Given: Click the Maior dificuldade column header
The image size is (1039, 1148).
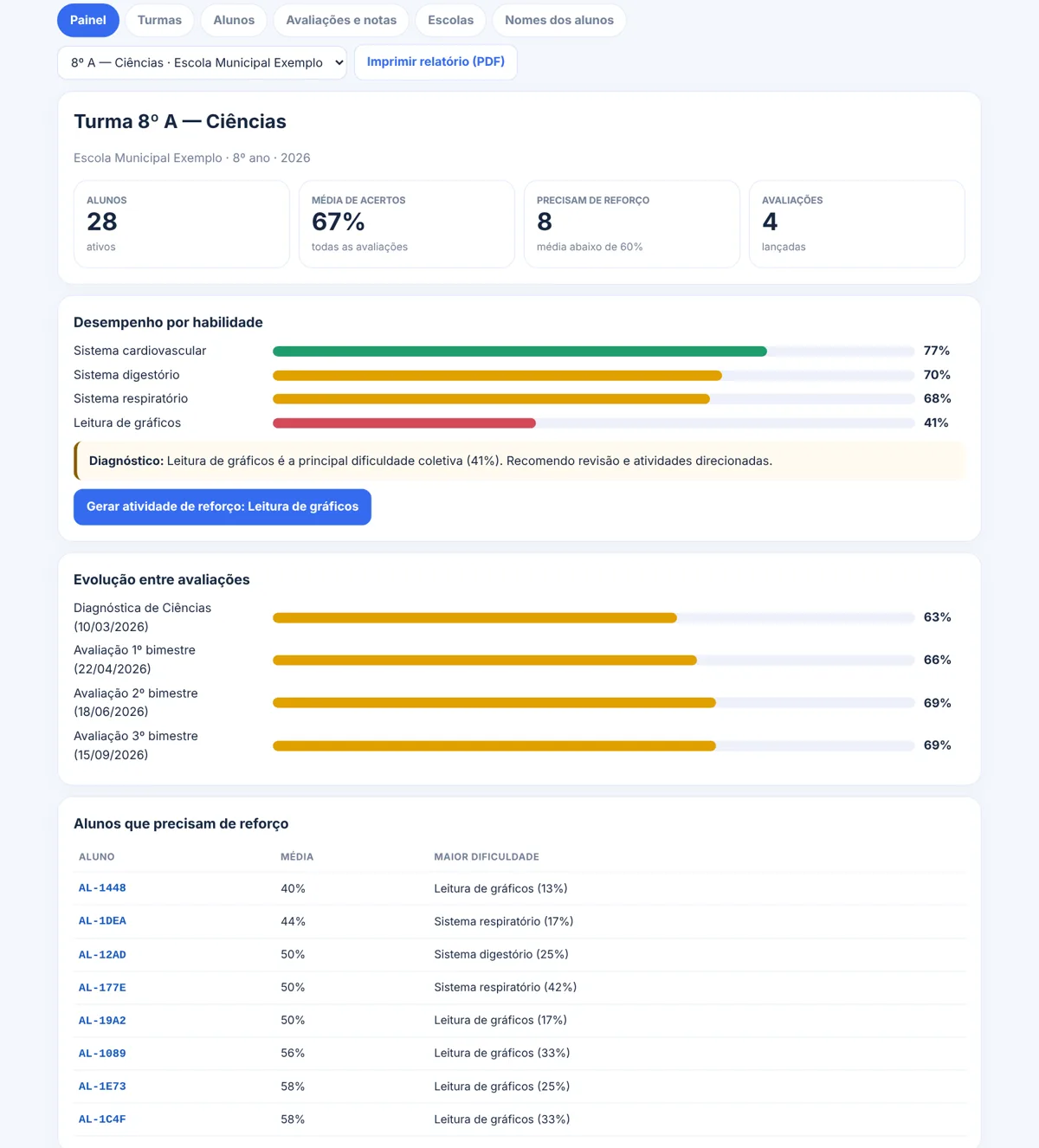Looking at the screenshot, I should pos(487,857).
